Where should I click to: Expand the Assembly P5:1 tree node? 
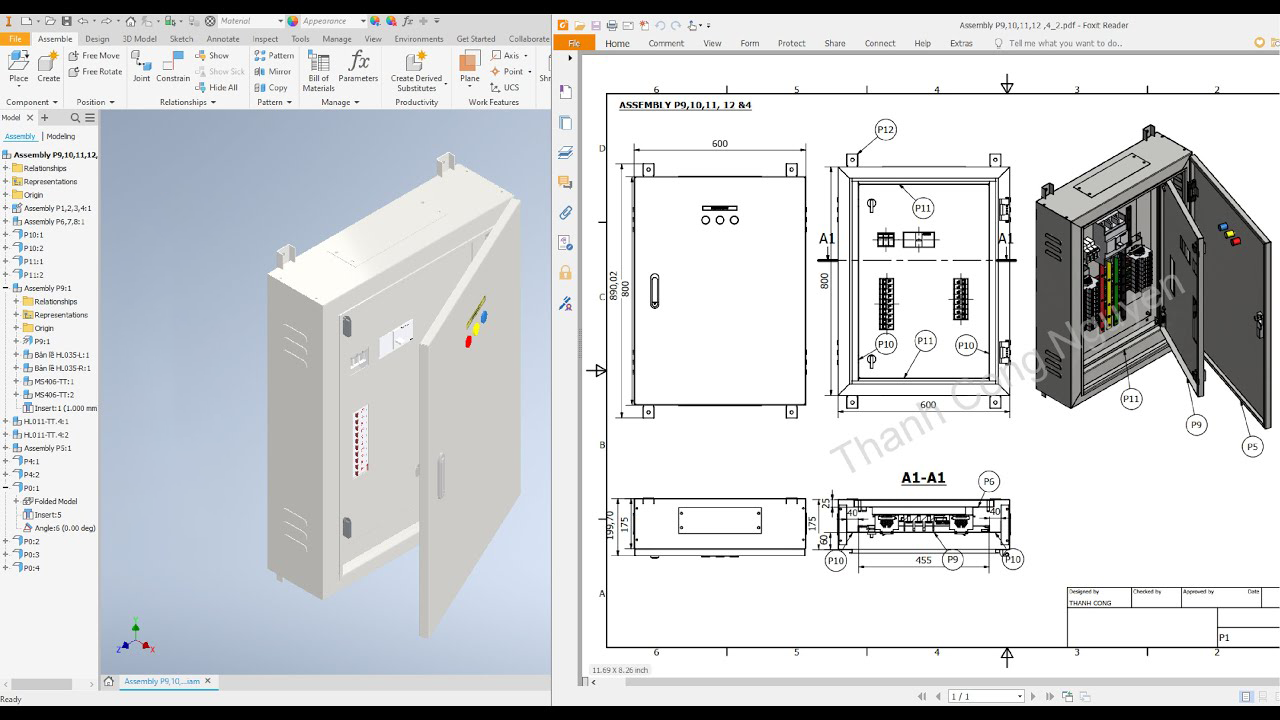[x=6, y=448]
